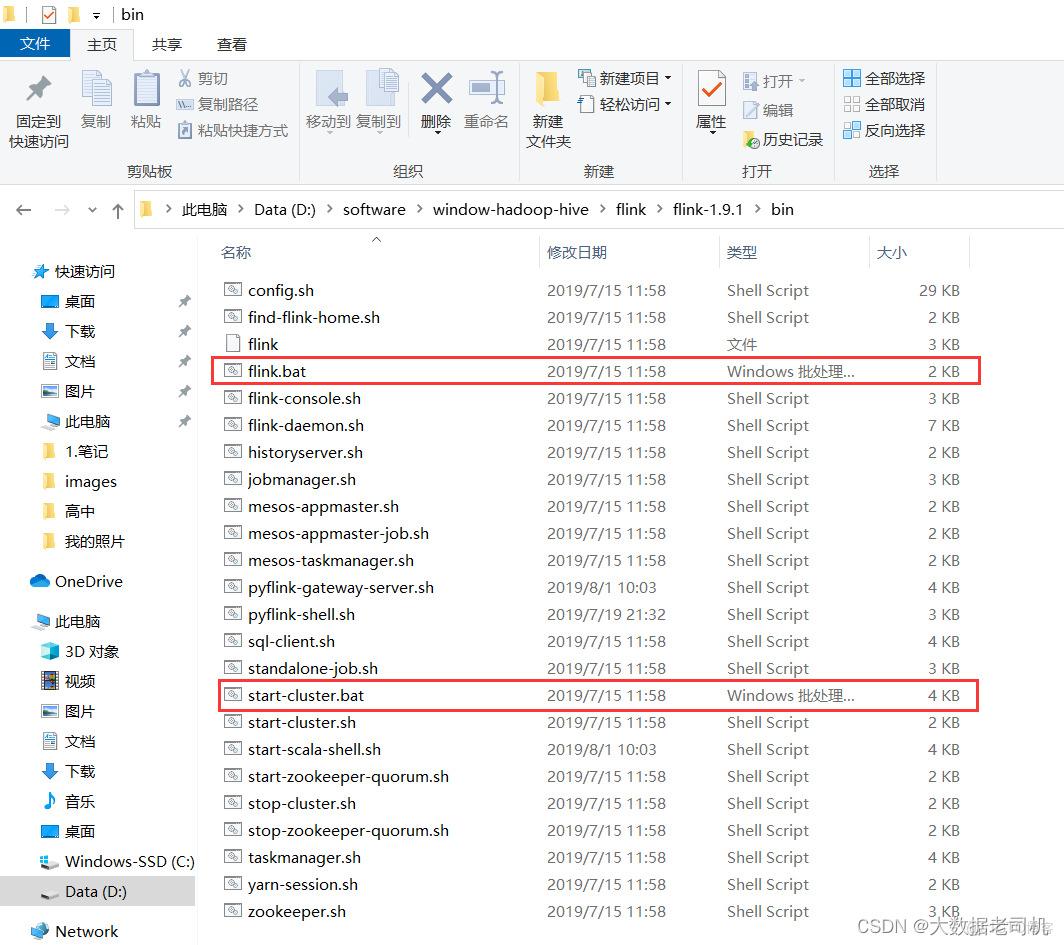Click the 剪切 (Cut) icon

(213, 78)
